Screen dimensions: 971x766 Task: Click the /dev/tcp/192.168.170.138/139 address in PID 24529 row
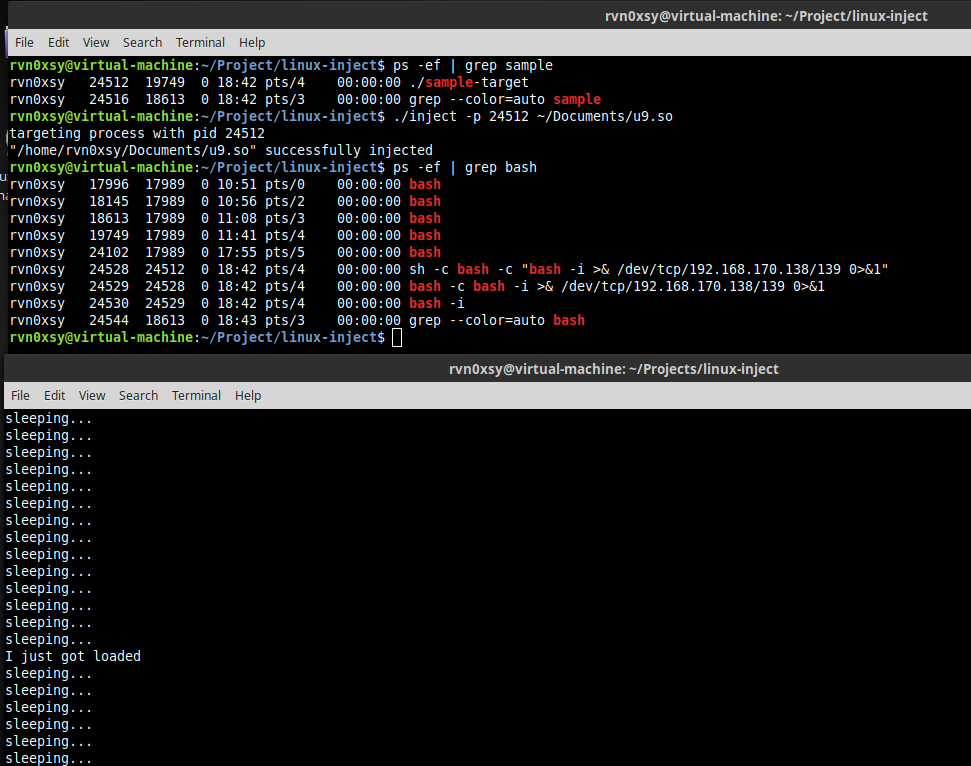pyautogui.click(x=673, y=287)
